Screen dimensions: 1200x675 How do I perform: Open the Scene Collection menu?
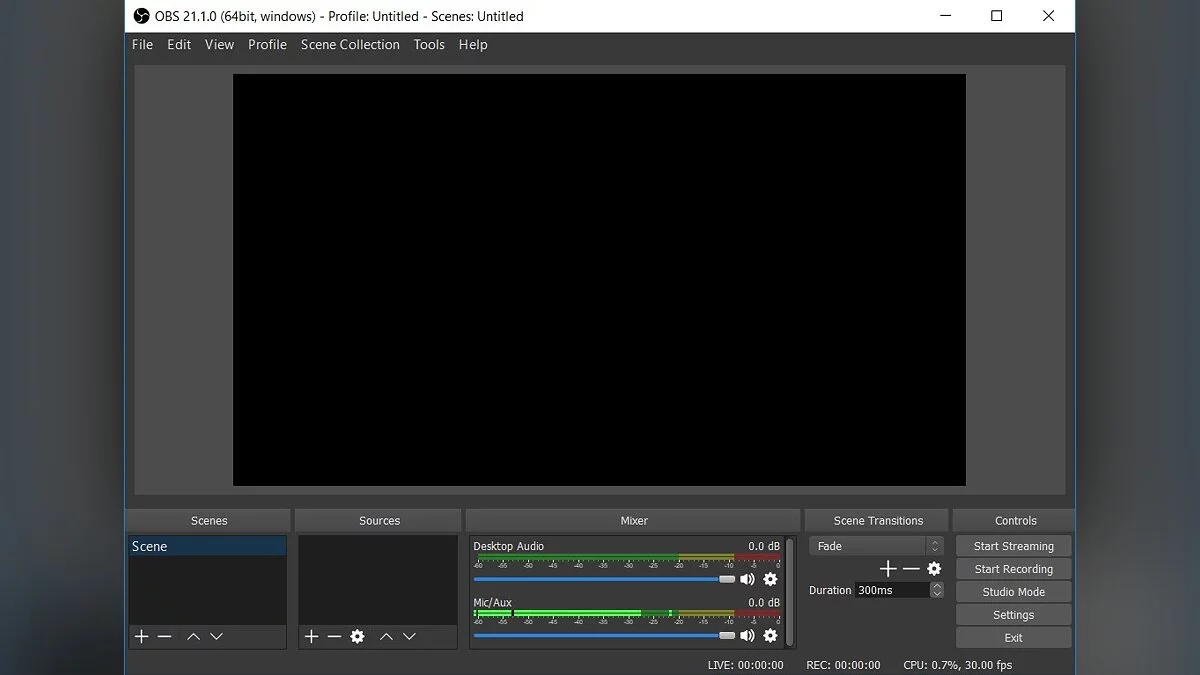pyautogui.click(x=350, y=45)
